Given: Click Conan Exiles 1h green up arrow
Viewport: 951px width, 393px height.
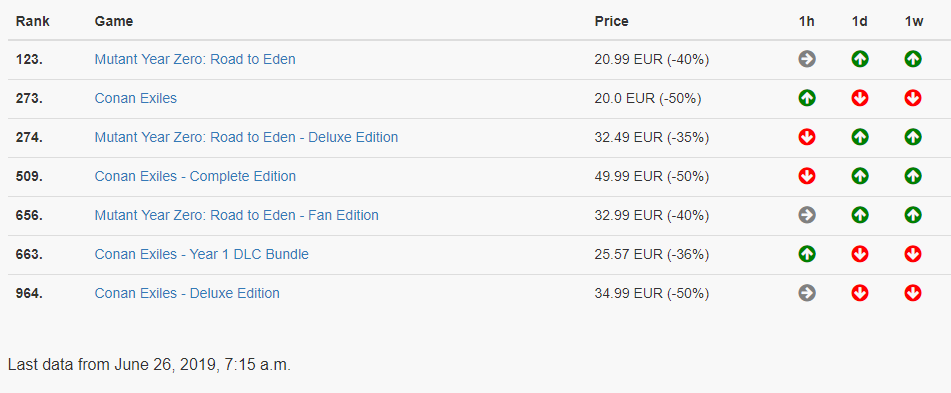Looking at the screenshot, I should 807,98.
